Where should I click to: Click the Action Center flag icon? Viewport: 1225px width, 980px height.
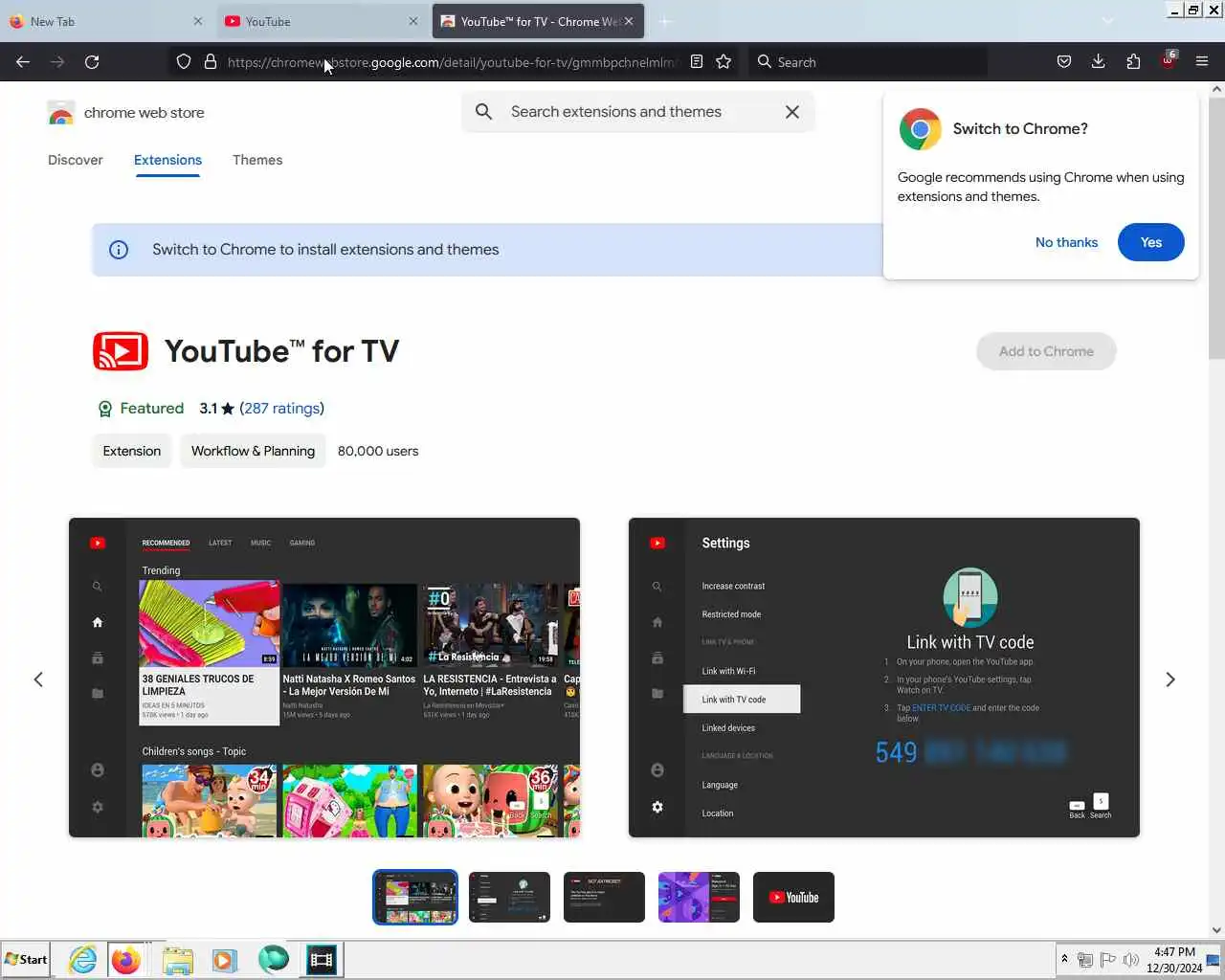1108,960
